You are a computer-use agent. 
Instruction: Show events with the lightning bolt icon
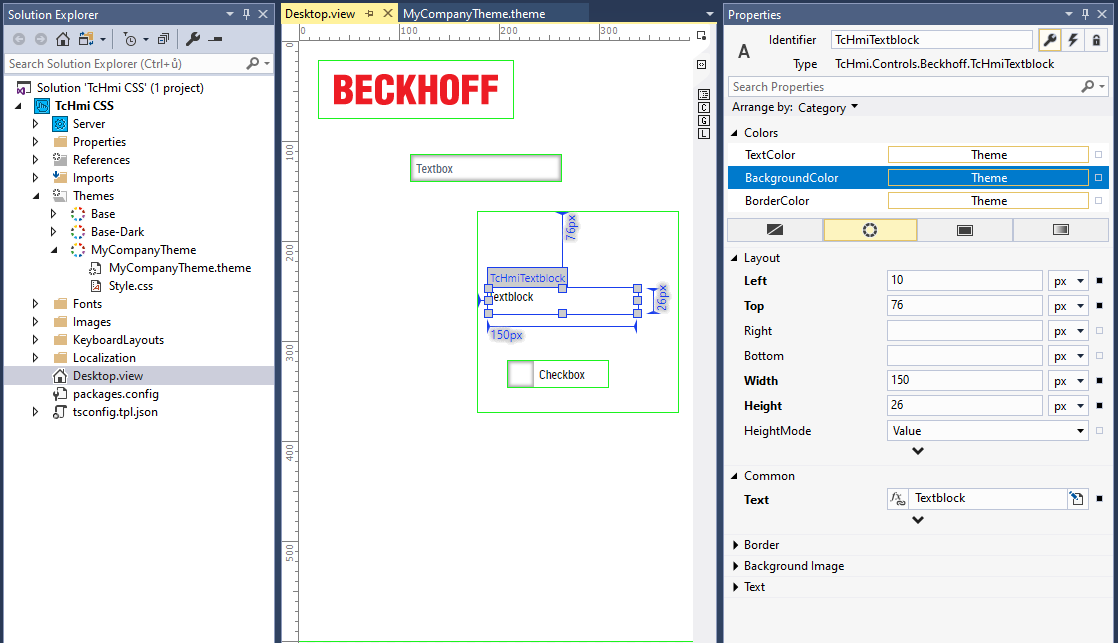click(1073, 40)
